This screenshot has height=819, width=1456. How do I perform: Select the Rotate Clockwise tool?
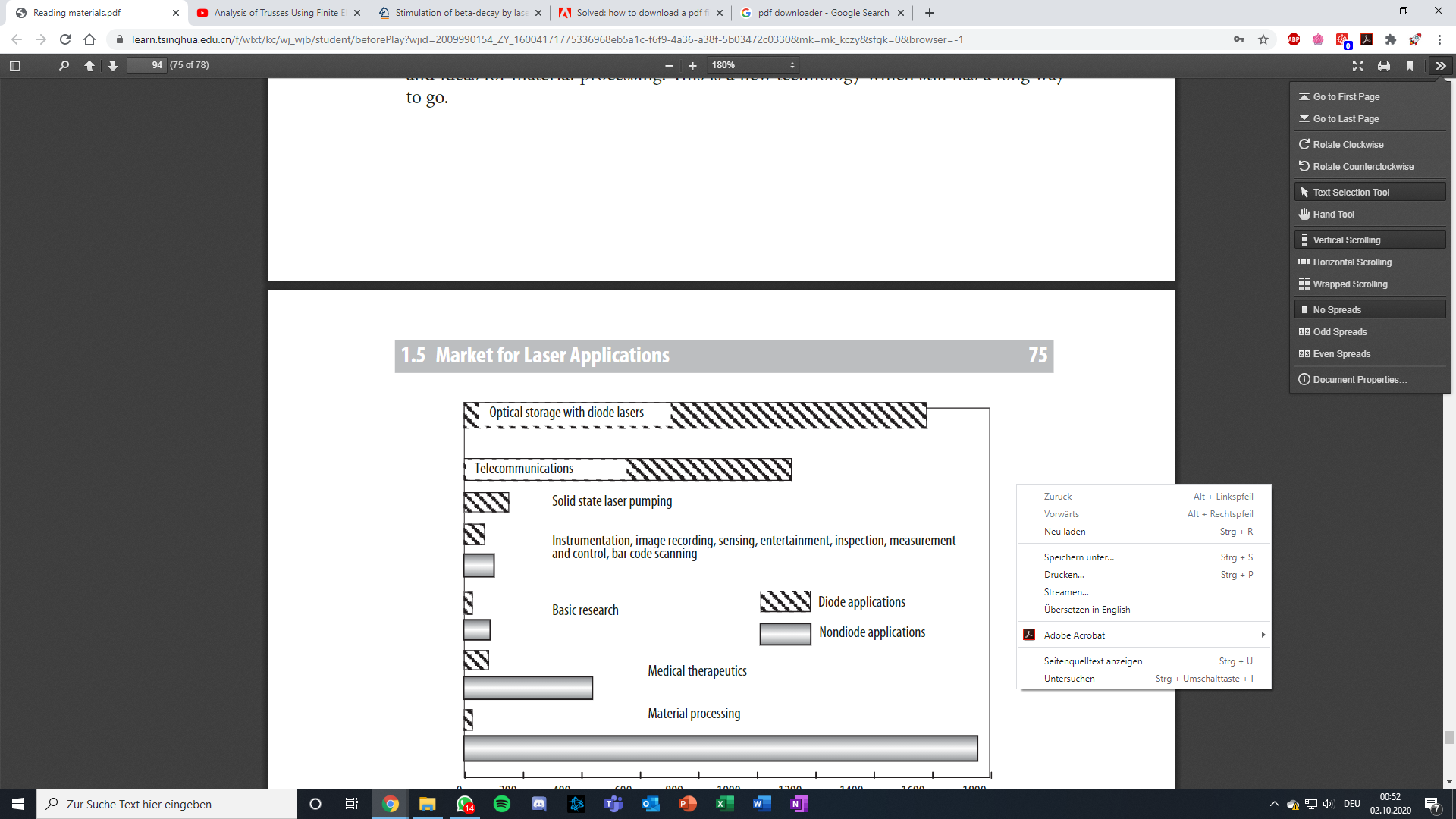click(x=1349, y=144)
